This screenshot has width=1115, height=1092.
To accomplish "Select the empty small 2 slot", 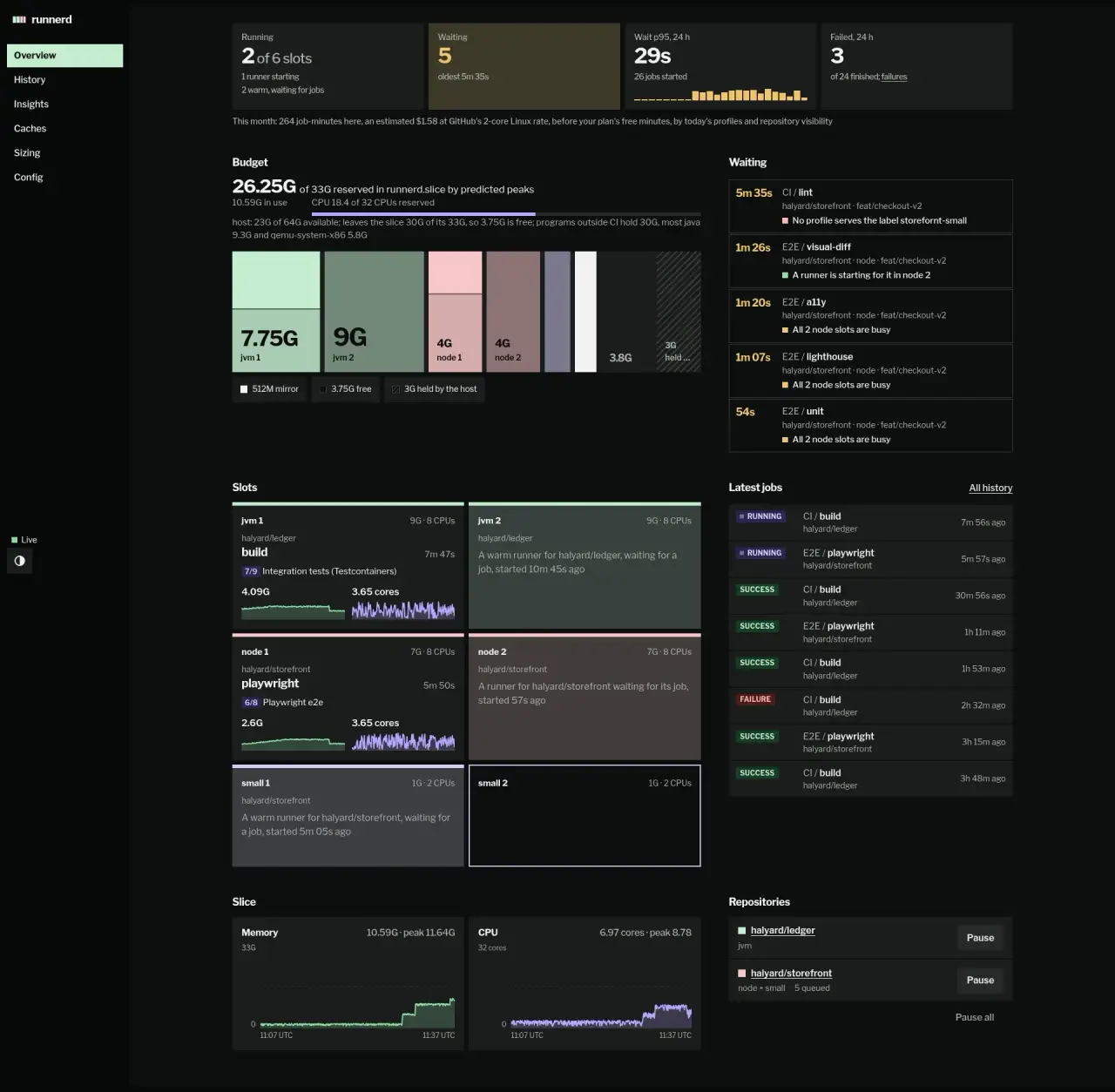I will [585, 816].
